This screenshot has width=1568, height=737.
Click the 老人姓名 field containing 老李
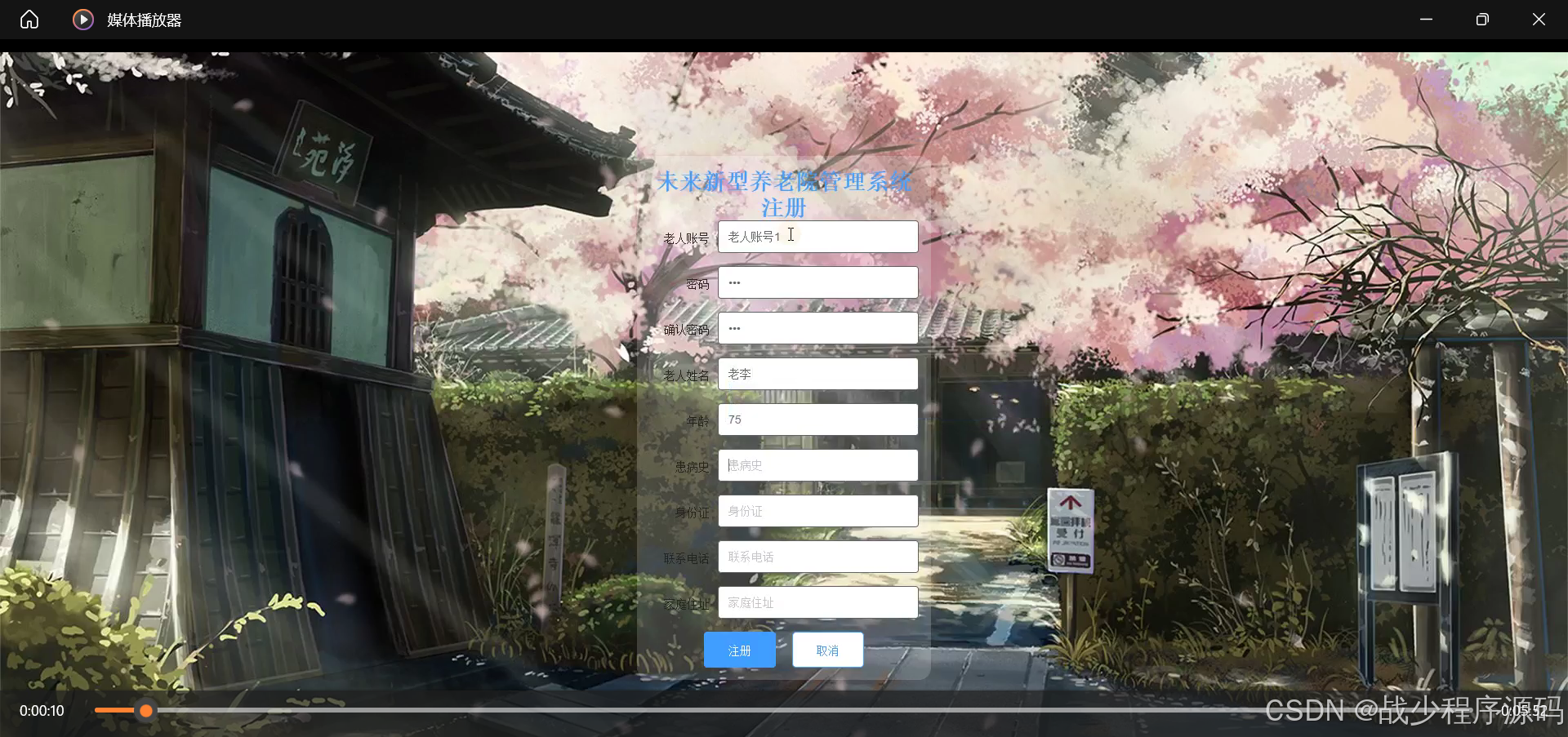point(818,374)
